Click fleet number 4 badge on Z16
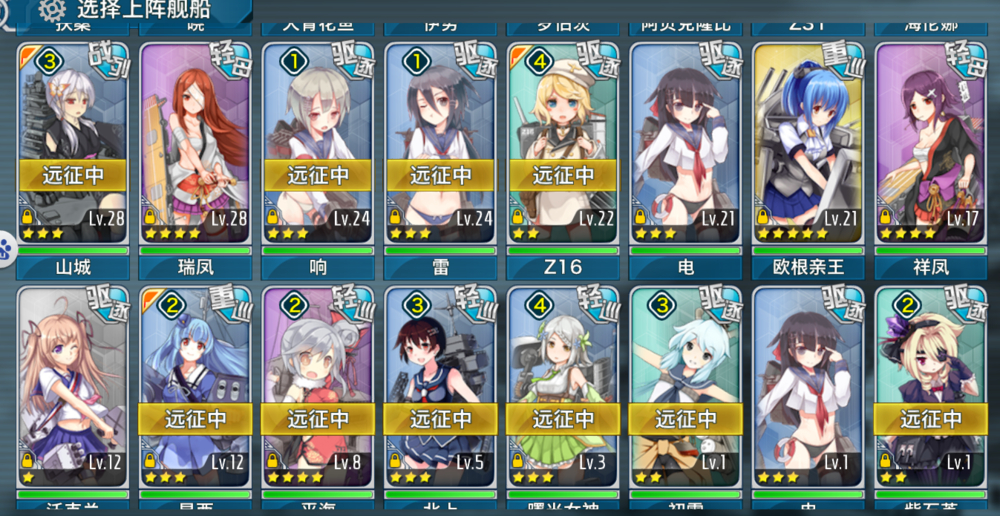The width and height of the screenshot is (1000, 516). 538,61
